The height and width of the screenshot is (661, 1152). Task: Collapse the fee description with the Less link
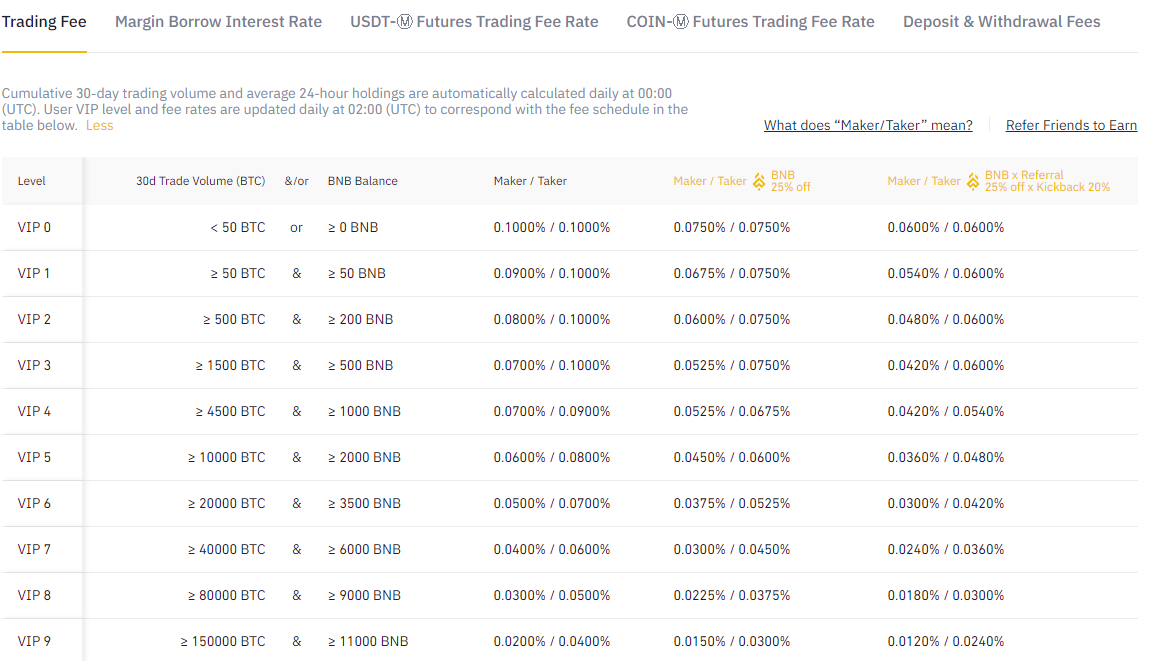pyautogui.click(x=99, y=126)
